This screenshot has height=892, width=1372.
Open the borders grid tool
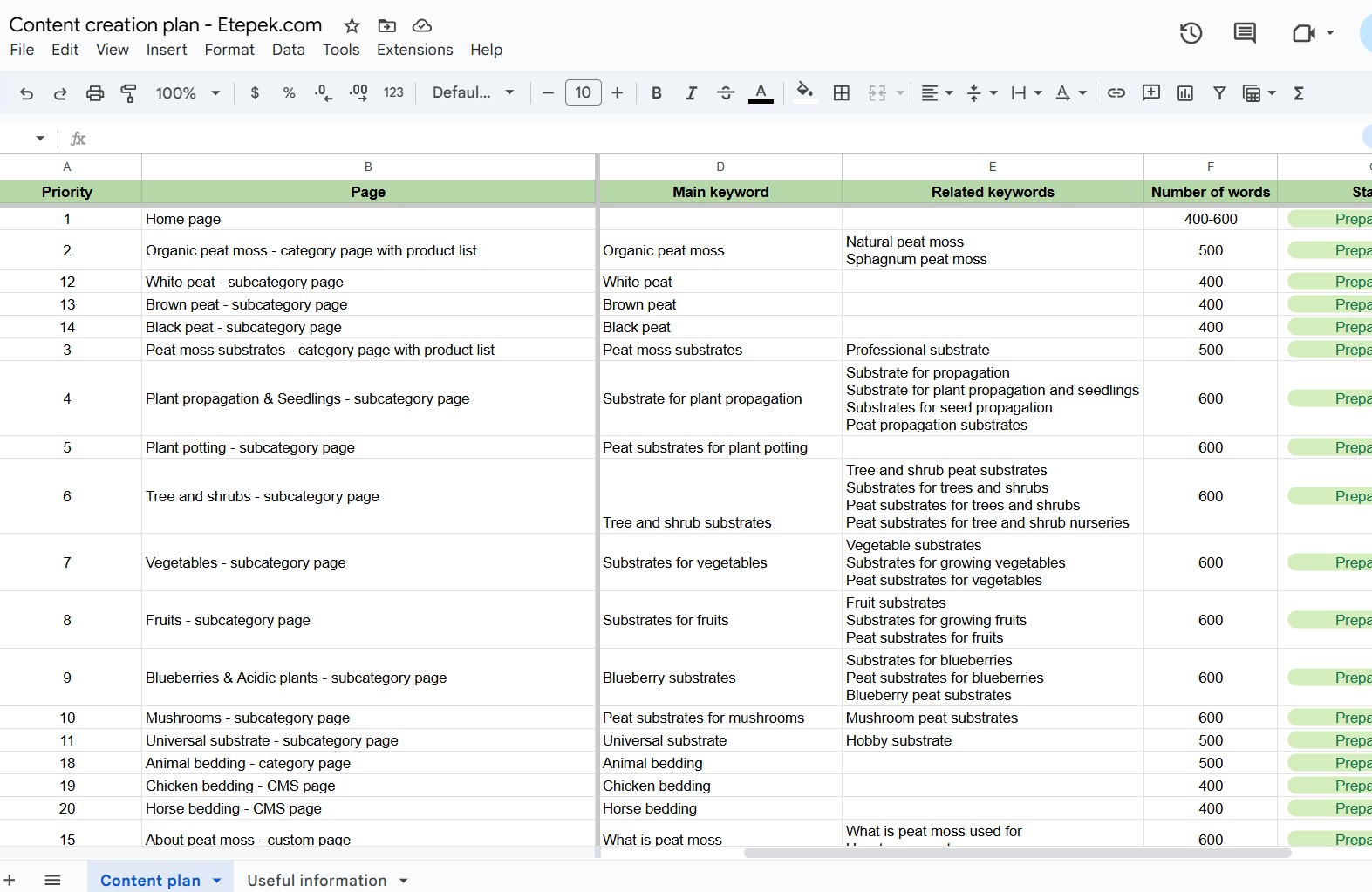coord(842,93)
